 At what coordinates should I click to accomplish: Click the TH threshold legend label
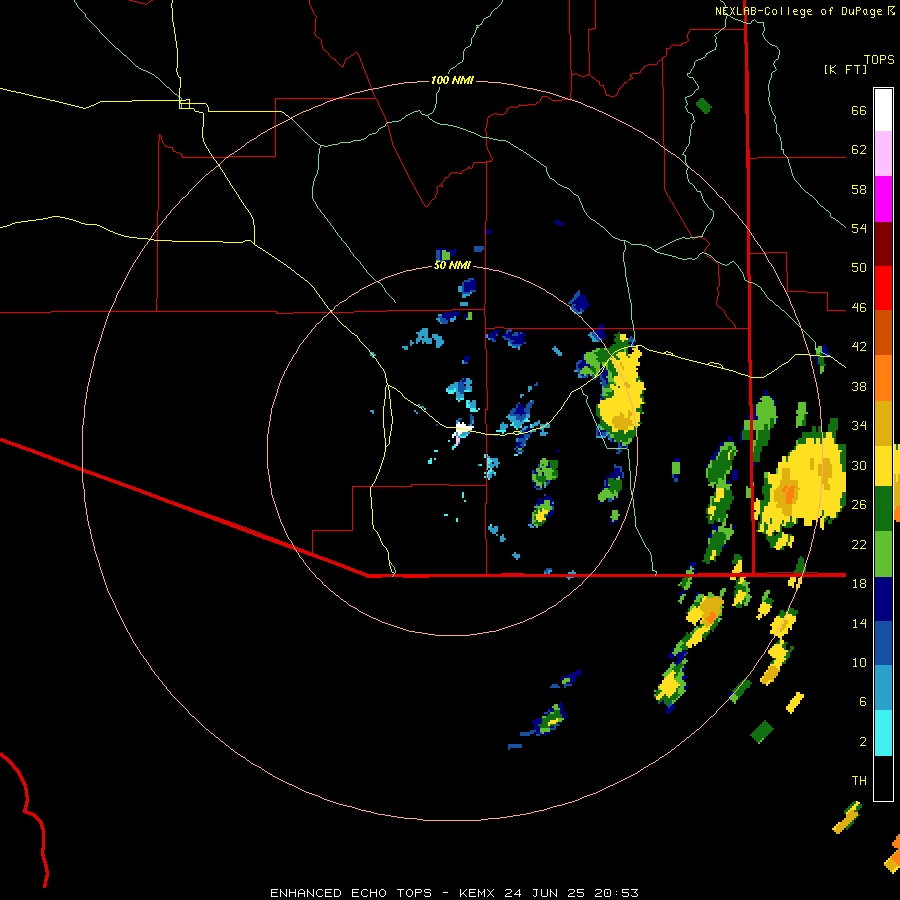pyautogui.click(x=859, y=781)
